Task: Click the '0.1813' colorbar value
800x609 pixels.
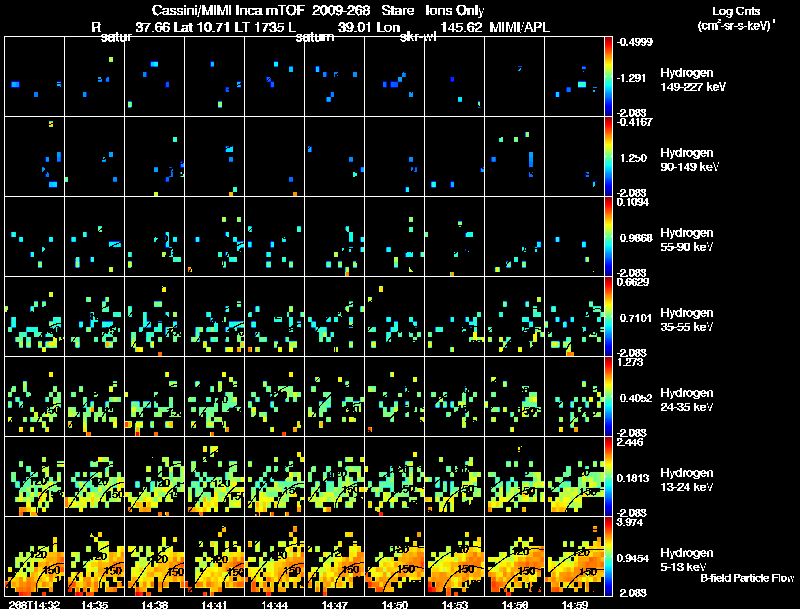Action: [633, 478]
